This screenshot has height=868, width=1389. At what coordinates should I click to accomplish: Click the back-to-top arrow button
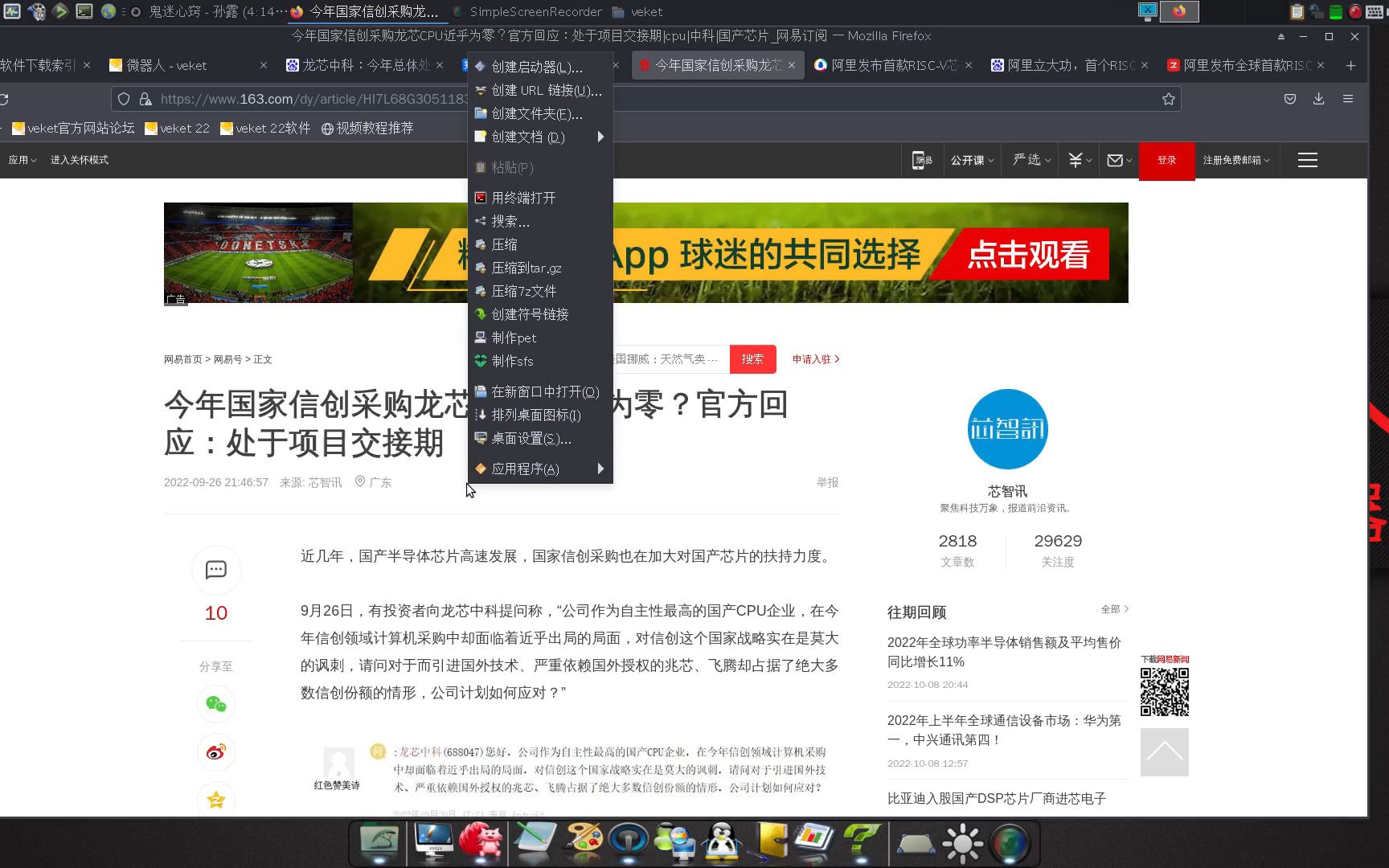[1164, 752]
